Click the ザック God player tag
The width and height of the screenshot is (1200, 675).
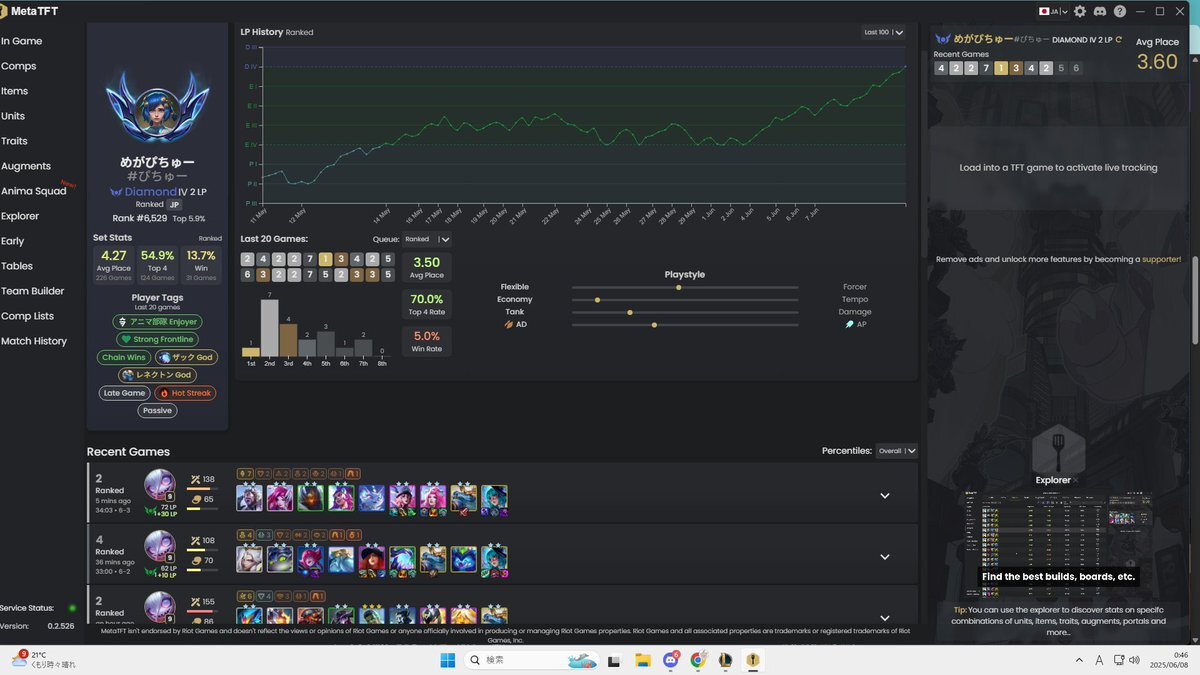pos(185,357)
